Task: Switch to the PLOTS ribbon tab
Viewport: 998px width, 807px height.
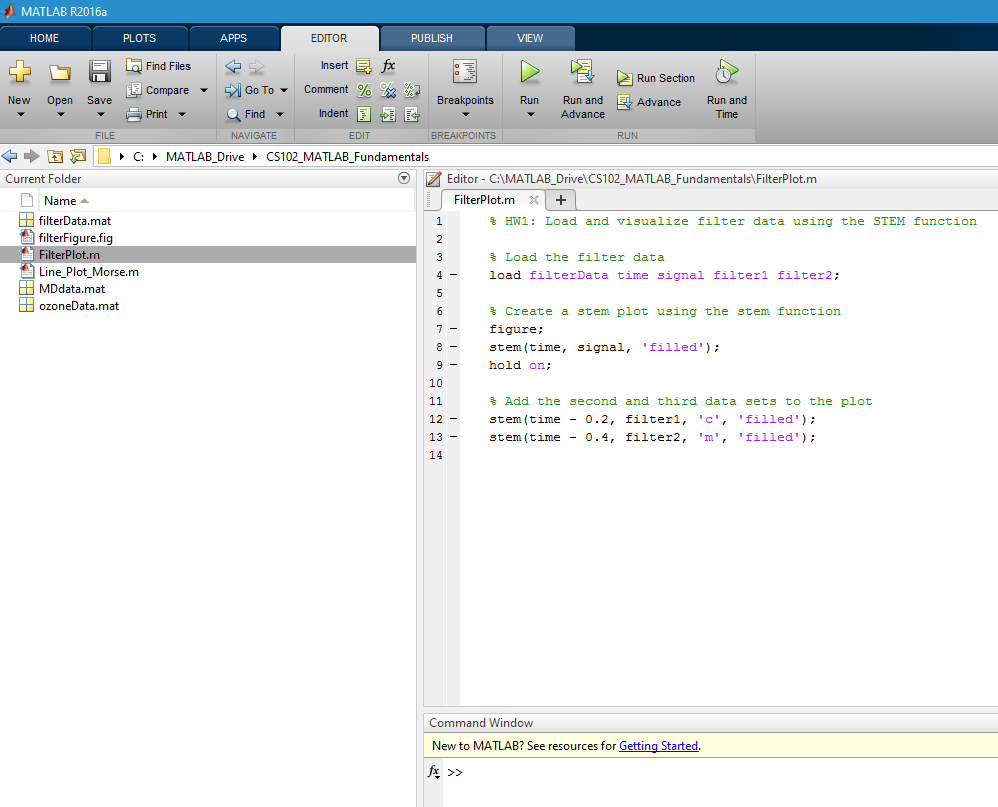Action: (139, 38)
